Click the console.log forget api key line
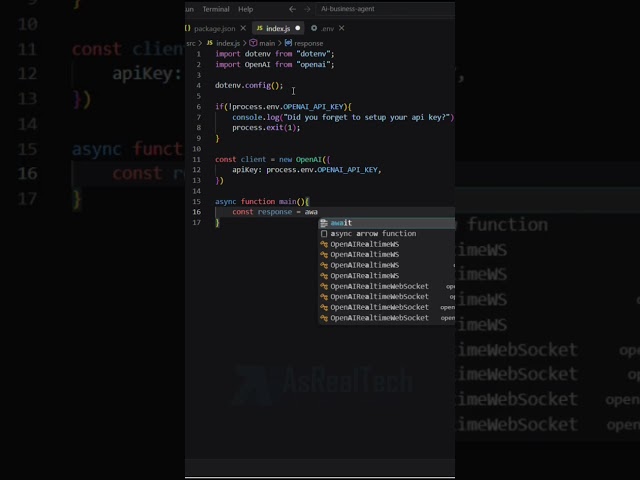 [343, 117]
